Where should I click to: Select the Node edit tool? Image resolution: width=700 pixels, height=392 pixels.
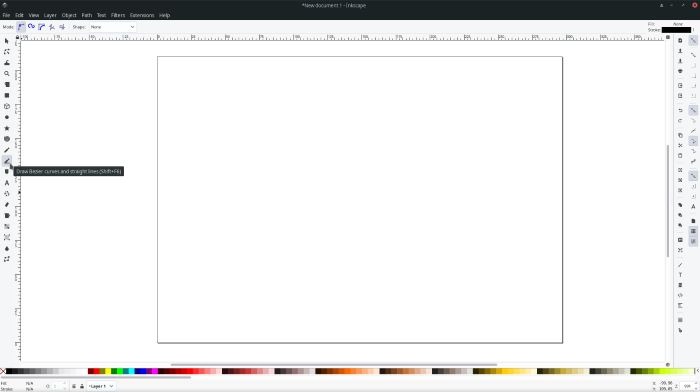click(7, 52)
